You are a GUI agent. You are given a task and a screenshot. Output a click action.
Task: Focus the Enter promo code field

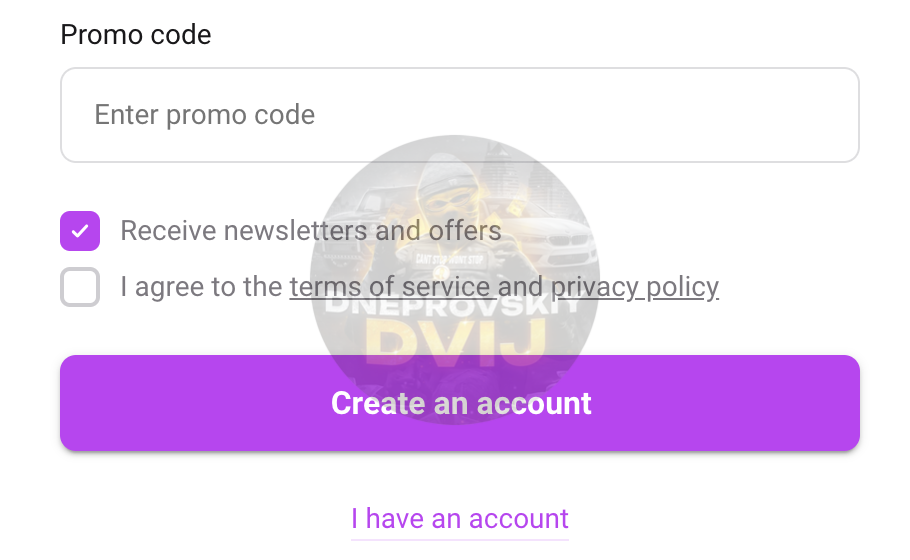[460, 115]
